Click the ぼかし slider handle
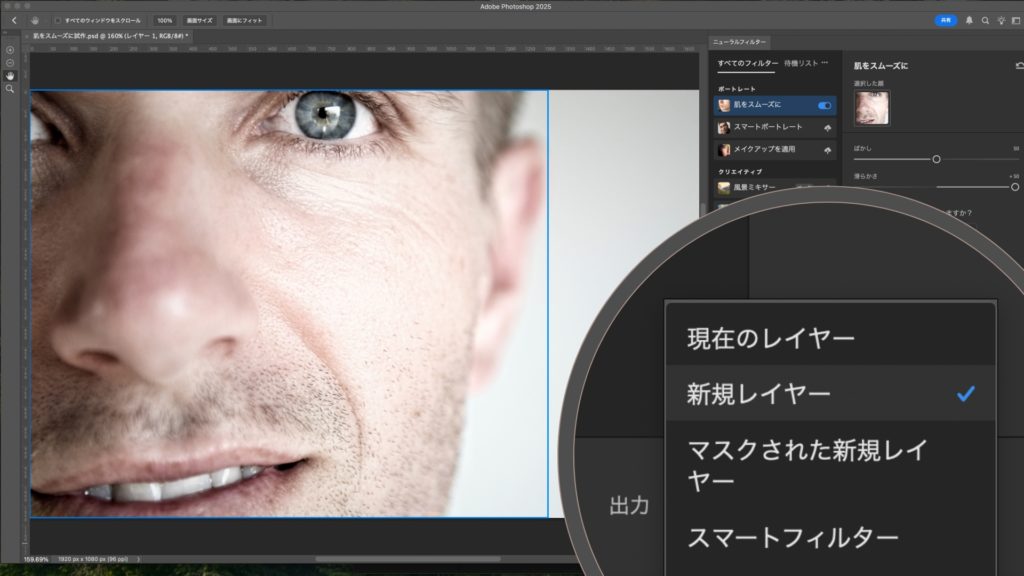Screen dimensions: 1024x576 [x=936, y=159]
